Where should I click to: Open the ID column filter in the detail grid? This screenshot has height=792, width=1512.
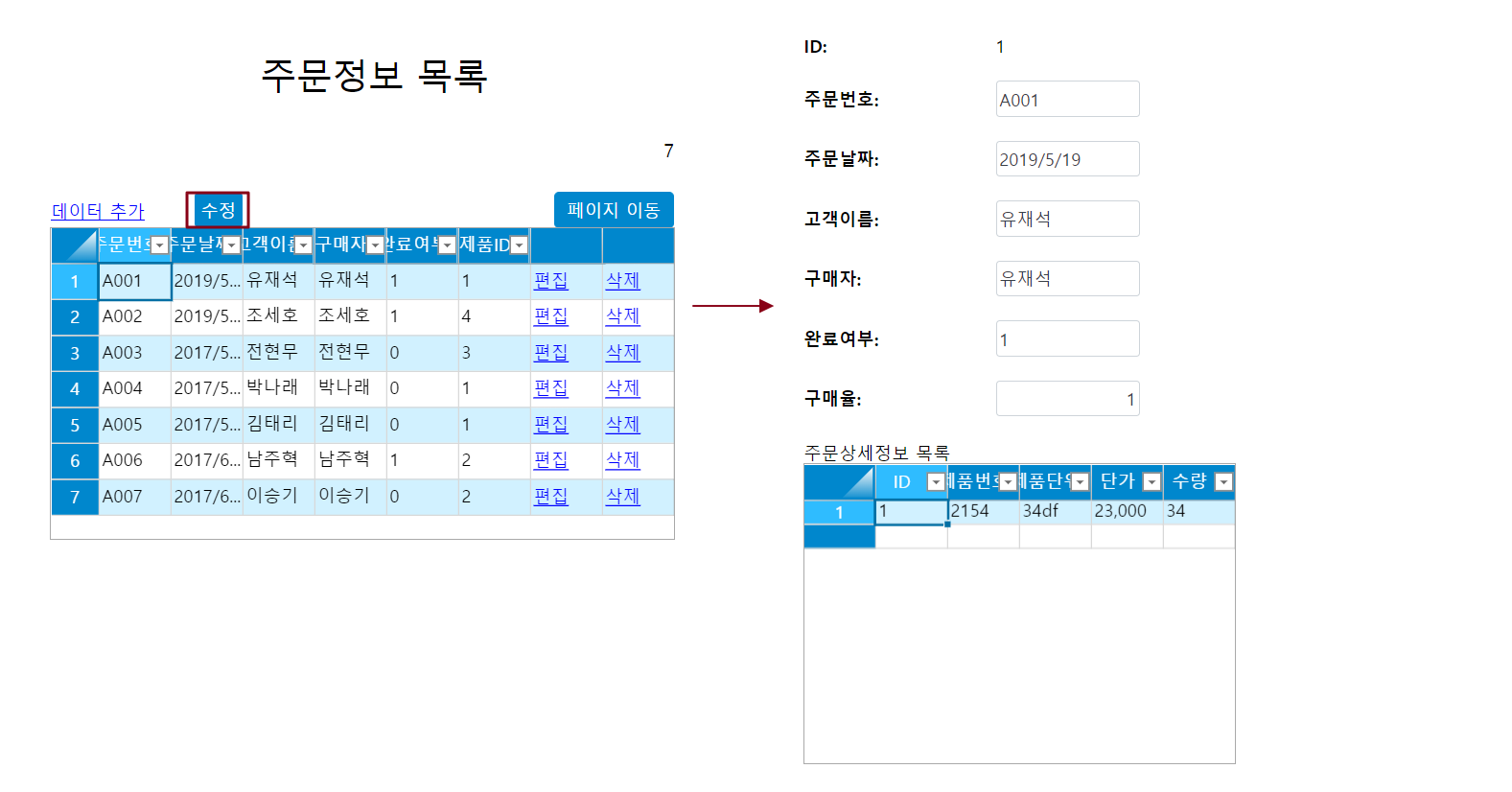point(936,482)
